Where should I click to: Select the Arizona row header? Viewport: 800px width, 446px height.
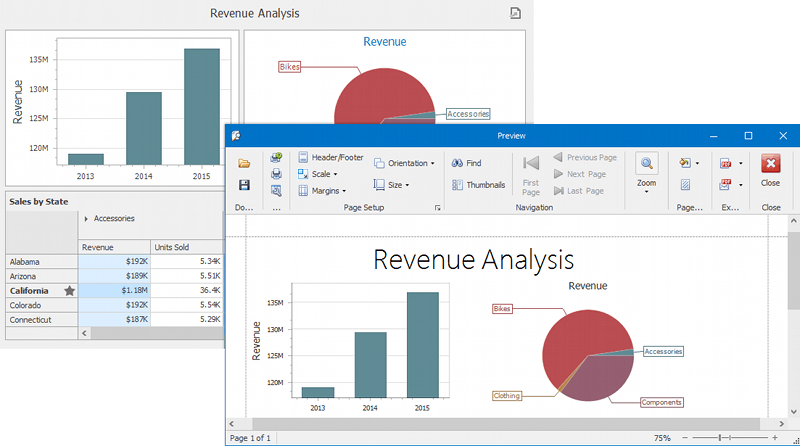point(41,276)
